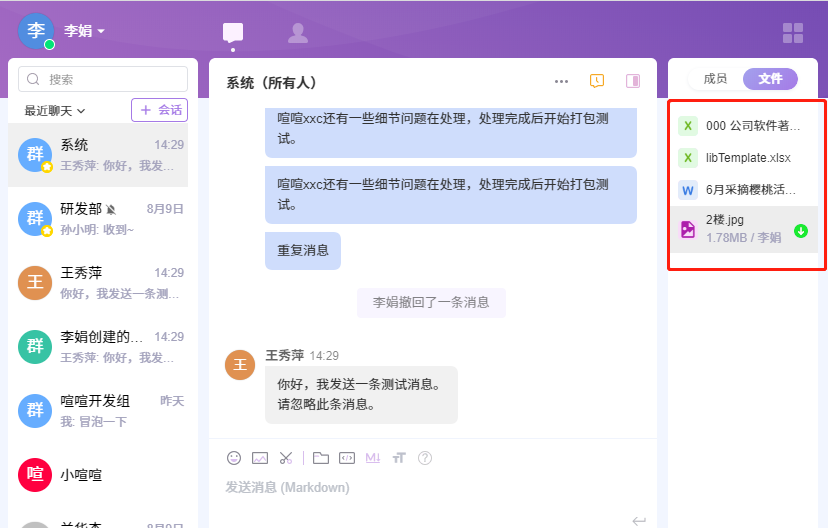This screenshot has height=529, width=828.
Task: Open the apps grid icon
Action: point(792,33)
